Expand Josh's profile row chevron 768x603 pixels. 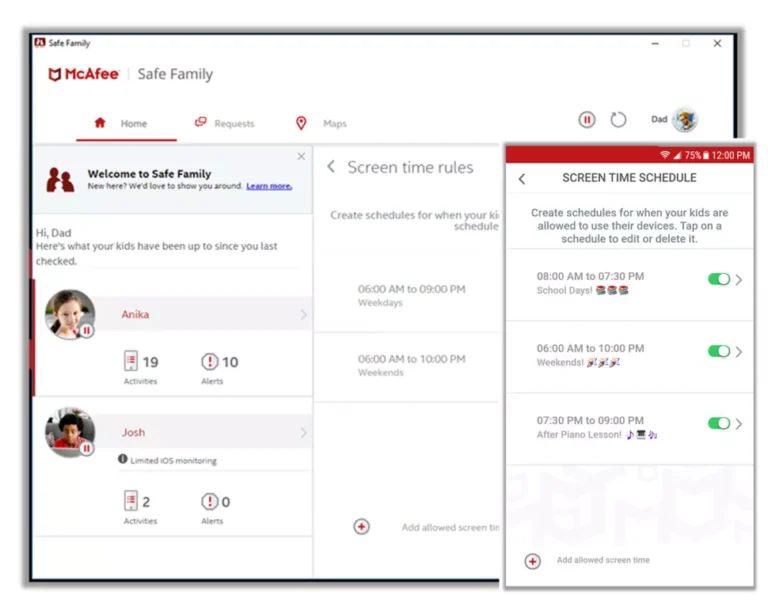[303, 433]
